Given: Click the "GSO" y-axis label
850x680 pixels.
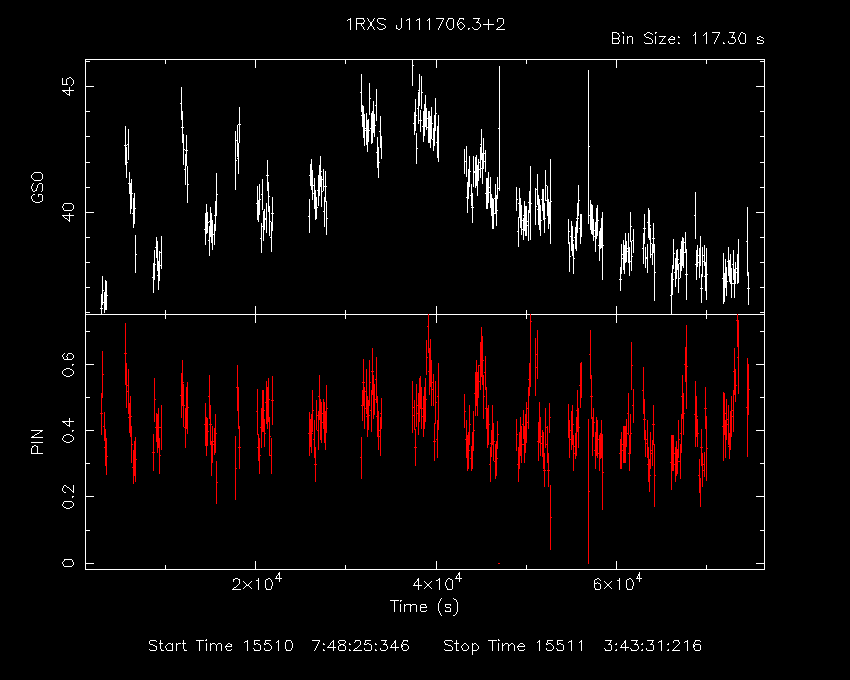Looking at the screenshot, I should tap(37, 187).
